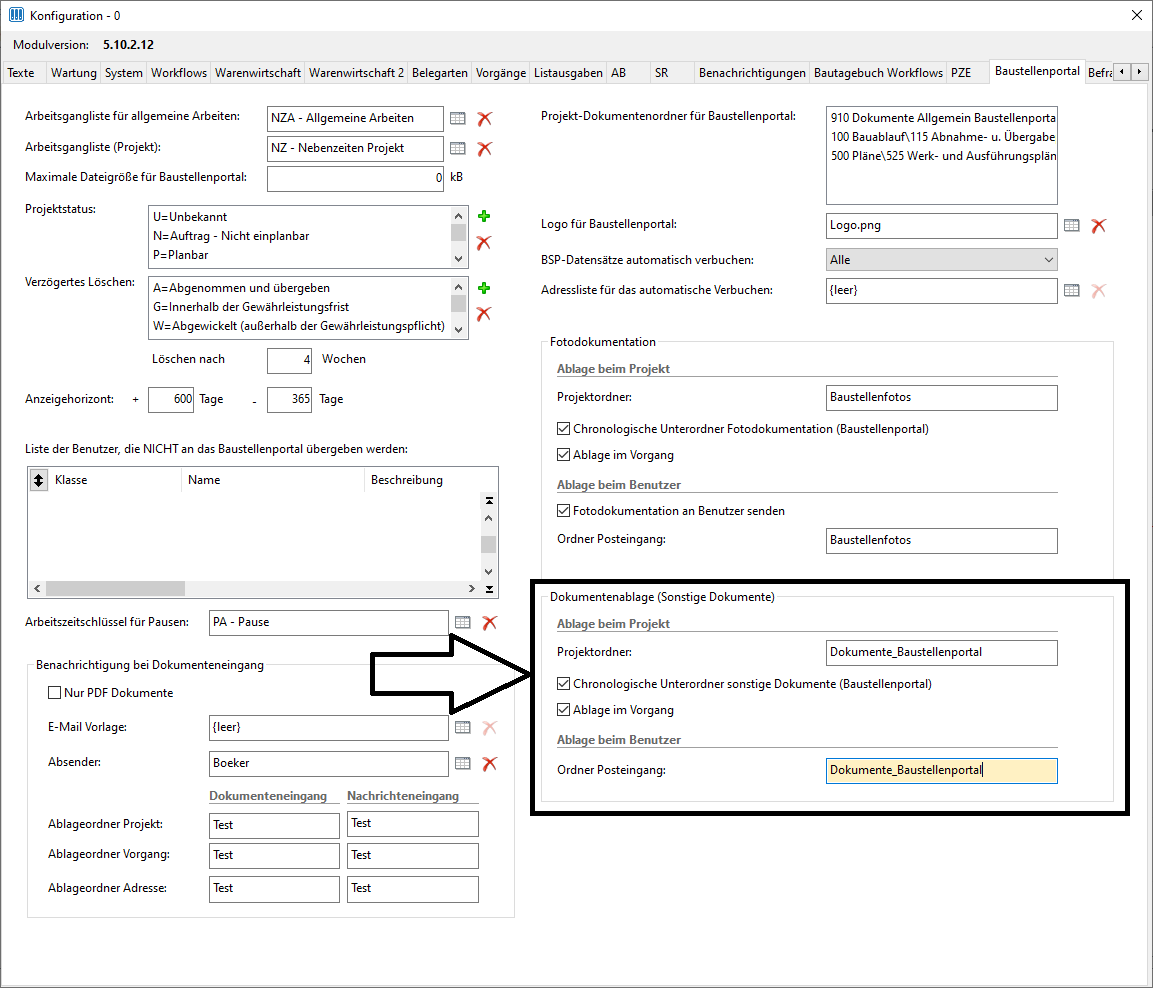Enable Nur PDF Dokumente checkbox
Screen dimensions: 1153x988
point(54,692)
